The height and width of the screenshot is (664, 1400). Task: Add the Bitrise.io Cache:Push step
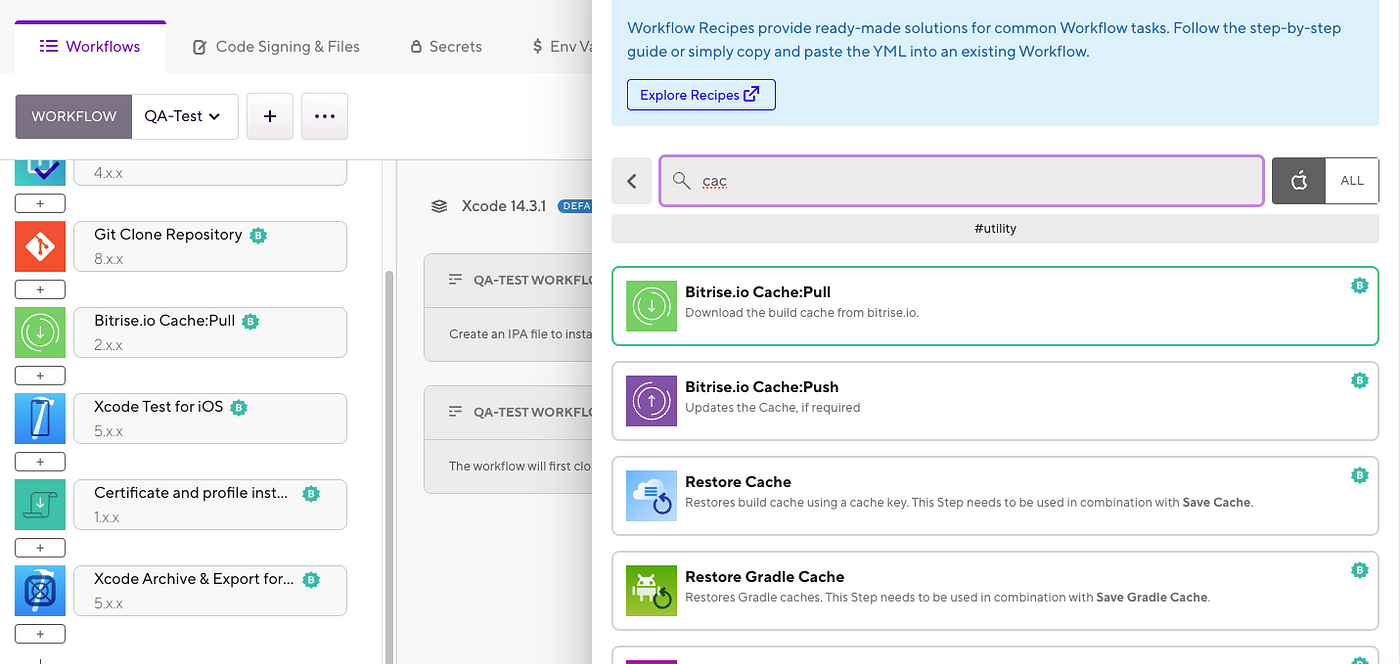tap(995, 401)
